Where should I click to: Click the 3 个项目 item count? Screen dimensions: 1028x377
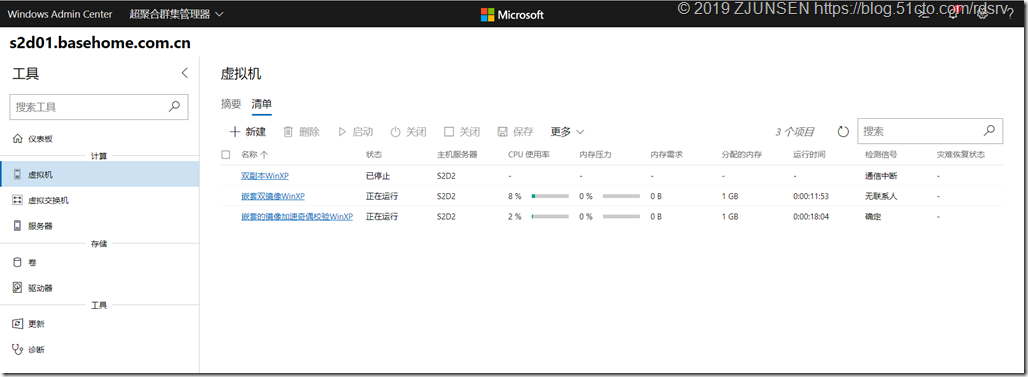pos(795,132)
